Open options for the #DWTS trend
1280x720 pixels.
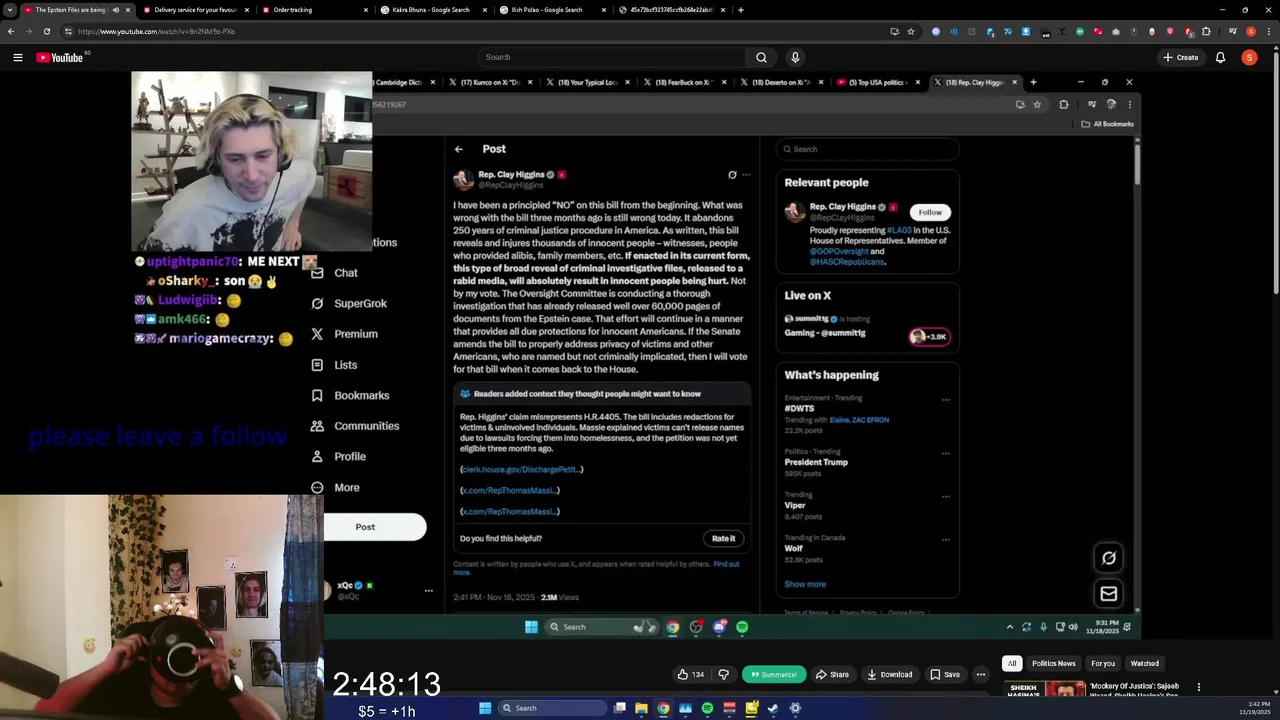(945, 400)
